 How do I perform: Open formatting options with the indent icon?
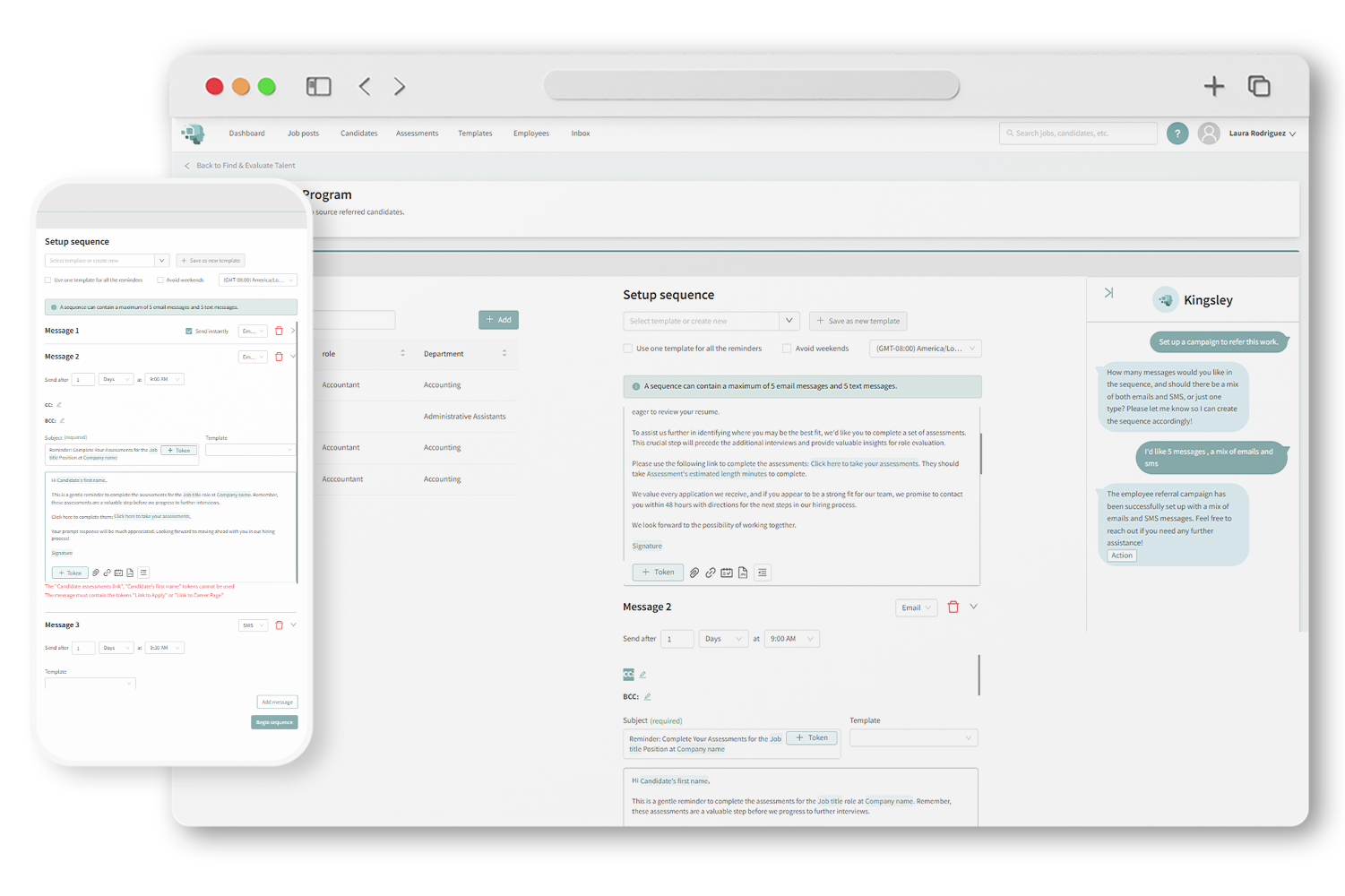tap(763, 572)
